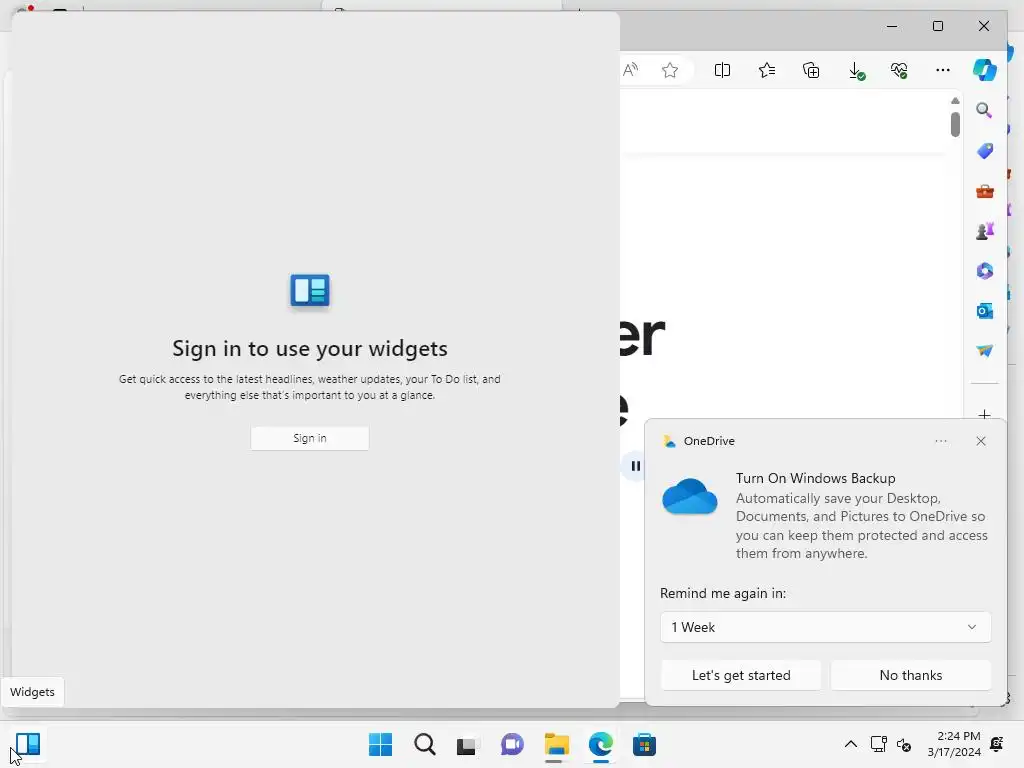The height and width of the screenshot is (768, 1024).
Task: Open Copilot in Edge sidebar
Action: point(984,69)
